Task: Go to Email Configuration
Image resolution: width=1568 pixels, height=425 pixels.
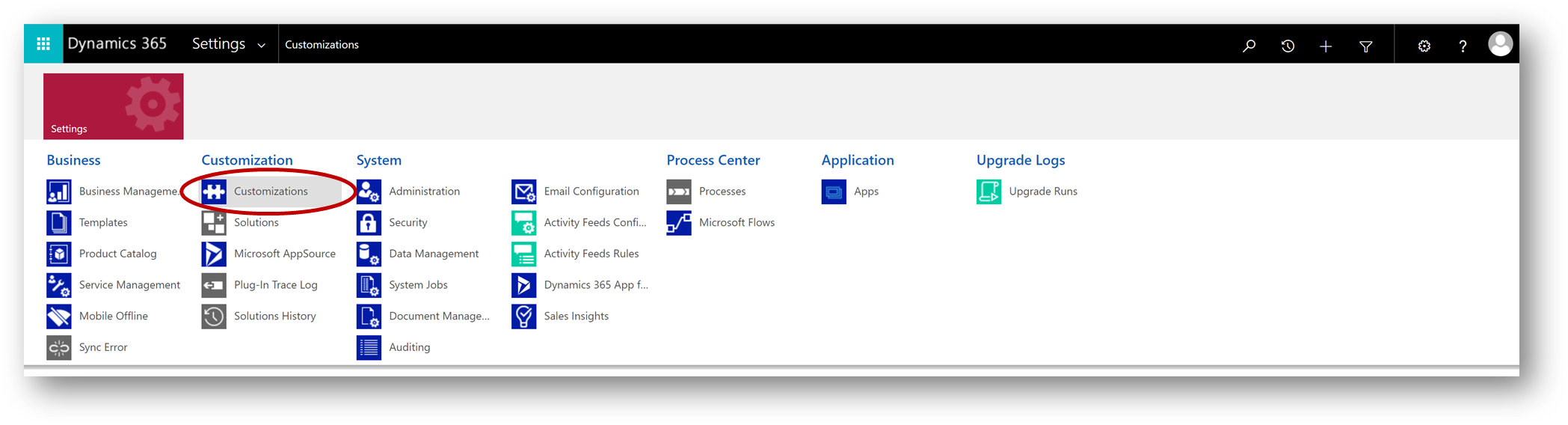Action: (x=591, y=192)
